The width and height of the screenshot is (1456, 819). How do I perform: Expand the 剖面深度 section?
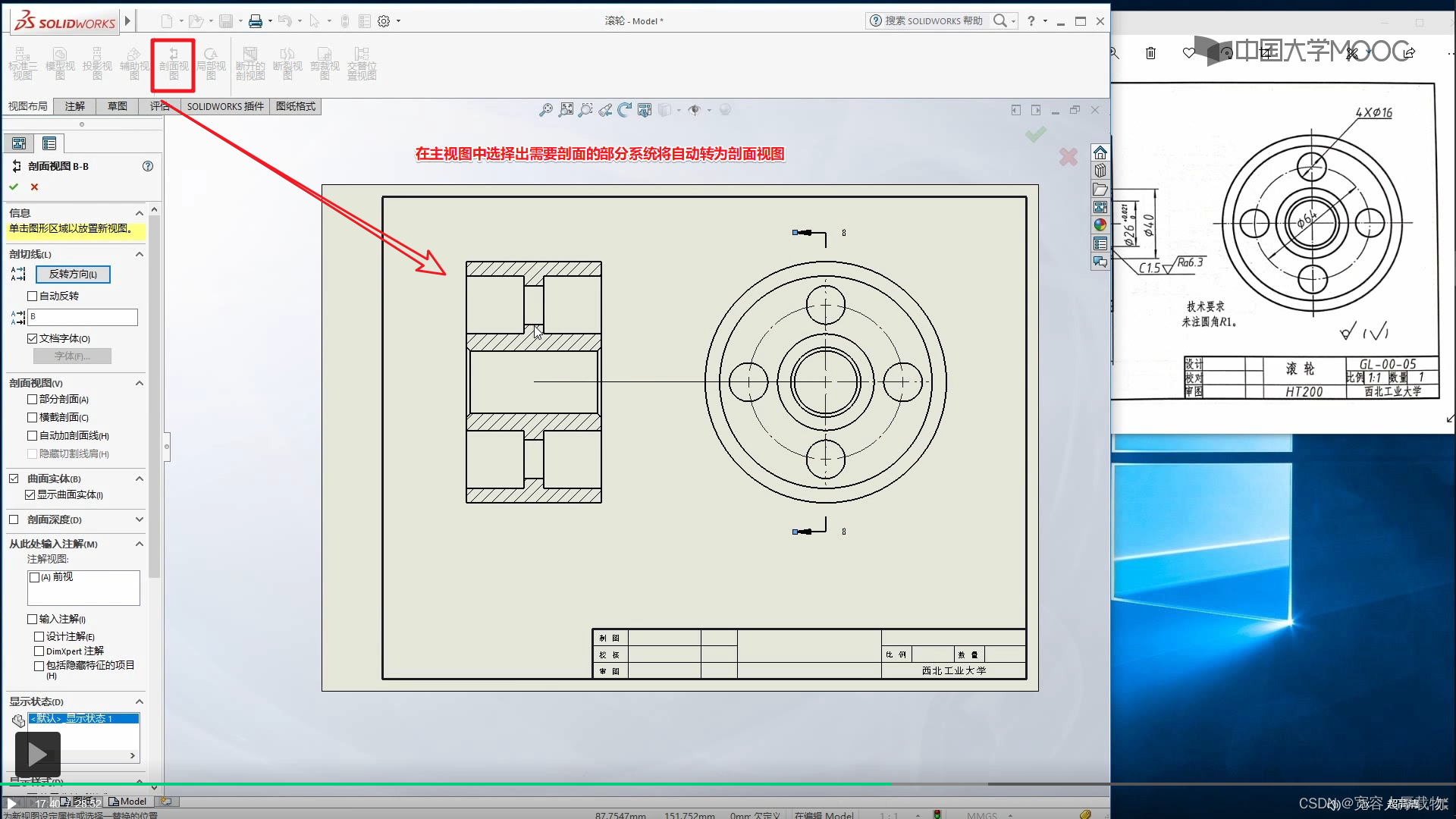[x=140, y=519]
